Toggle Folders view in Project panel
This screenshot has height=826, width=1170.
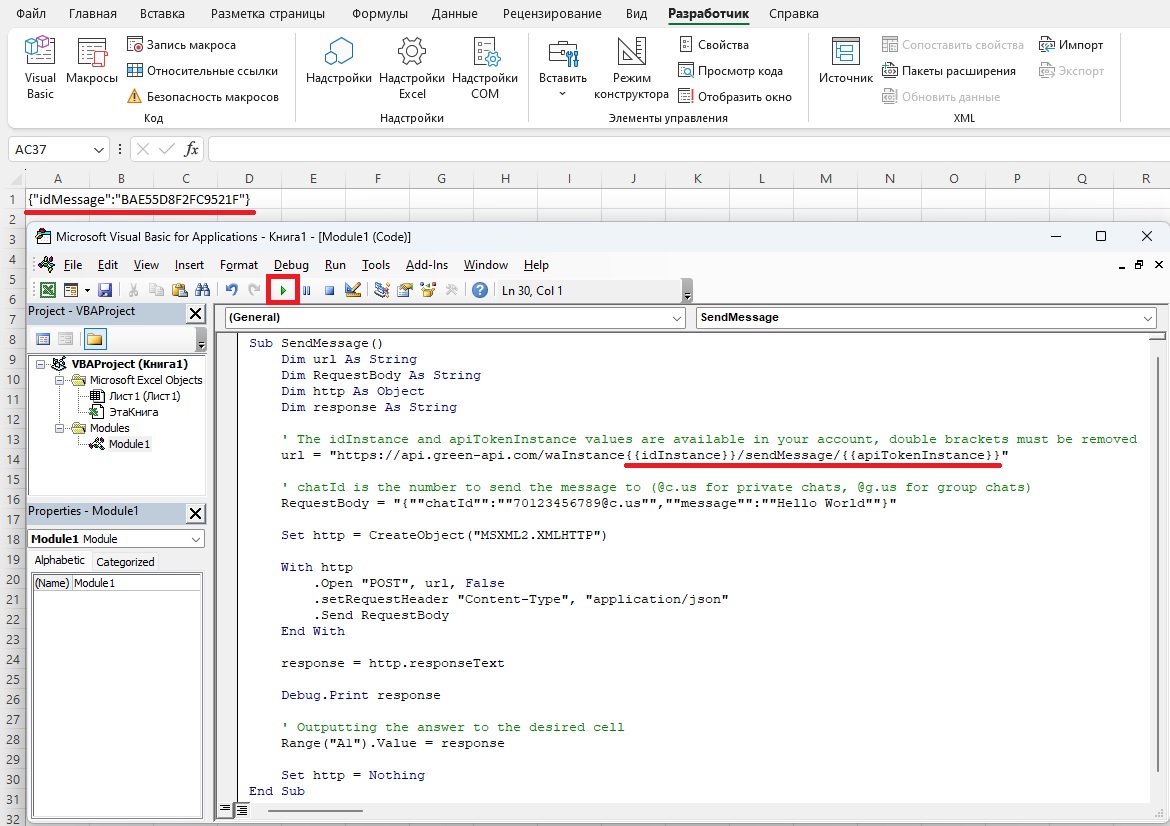click(x=95, y=339)
